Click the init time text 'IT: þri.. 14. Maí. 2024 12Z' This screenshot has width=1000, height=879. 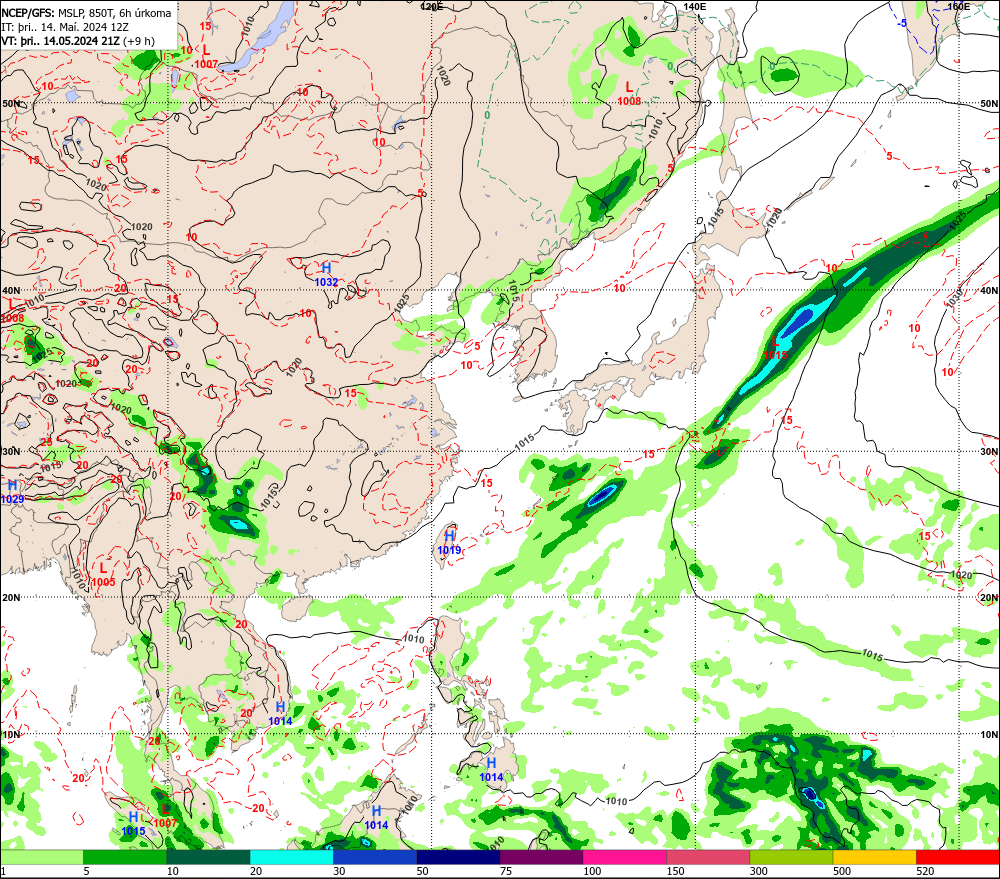pyautogui.click(x=65, y=27)
